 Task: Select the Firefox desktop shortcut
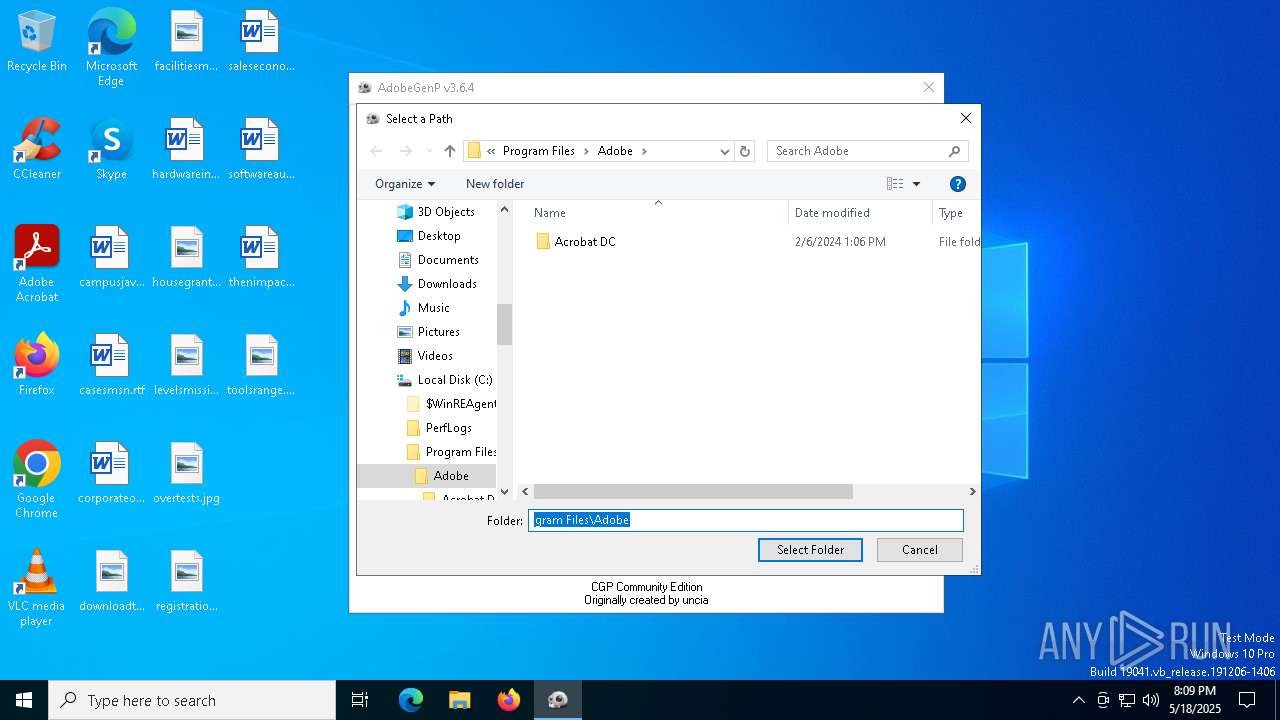pos(37,365)
